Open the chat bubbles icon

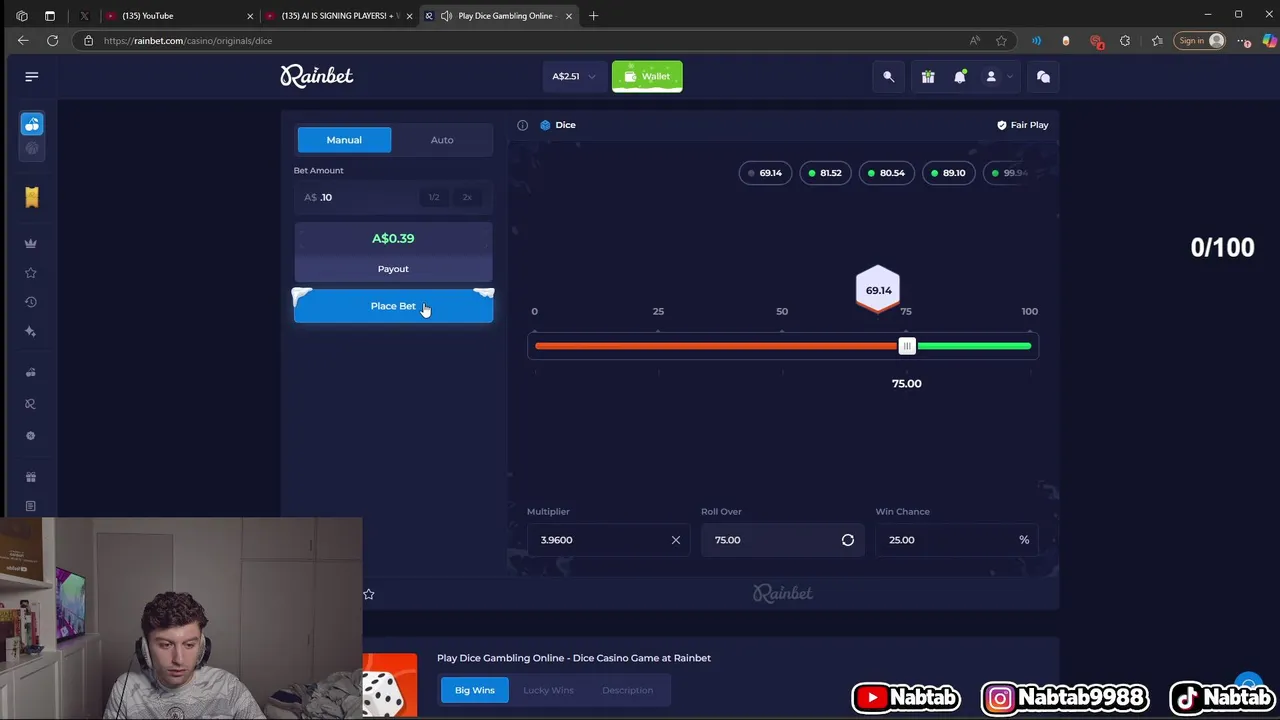(x=1043, y=76)
